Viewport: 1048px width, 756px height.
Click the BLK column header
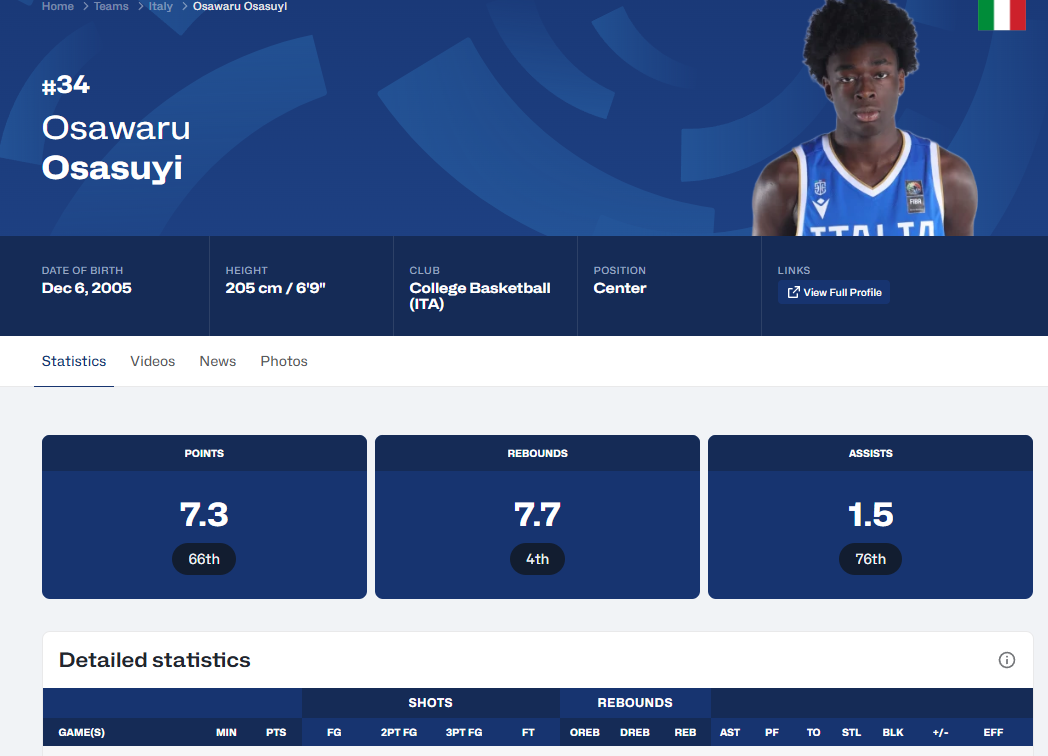[x=893, y=732]
